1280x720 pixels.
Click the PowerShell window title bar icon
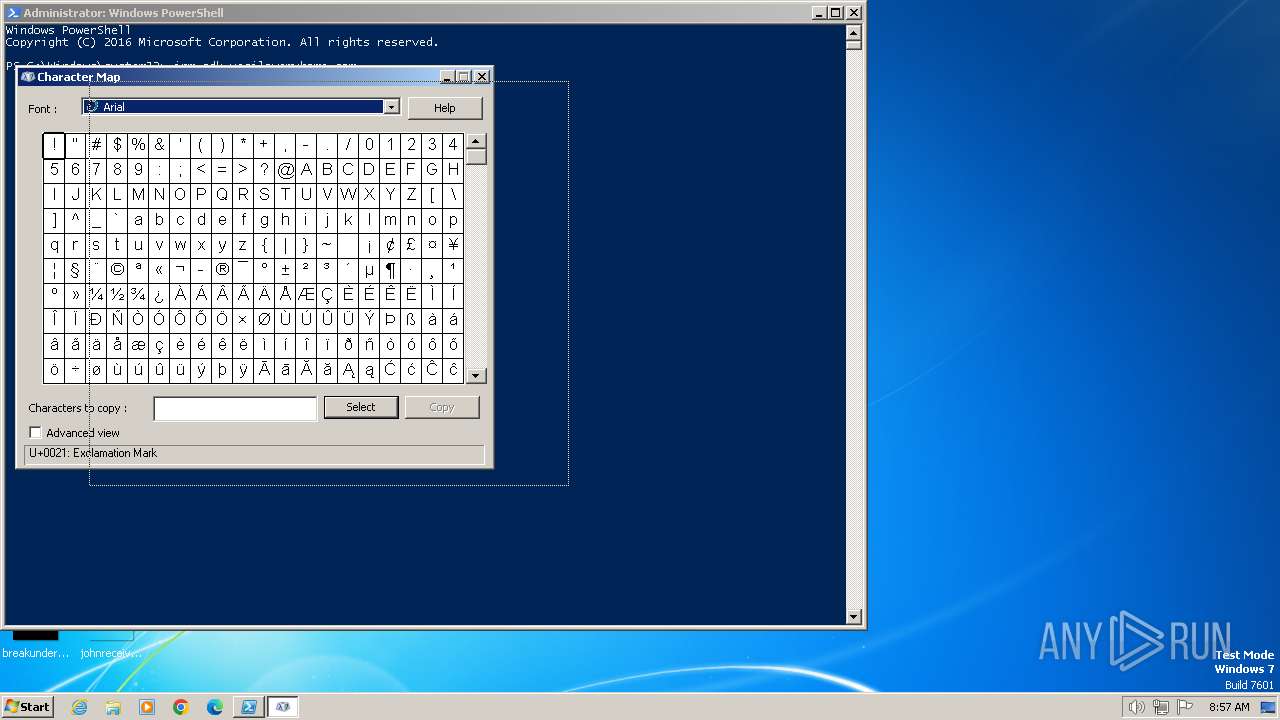[x=13, y=13]
